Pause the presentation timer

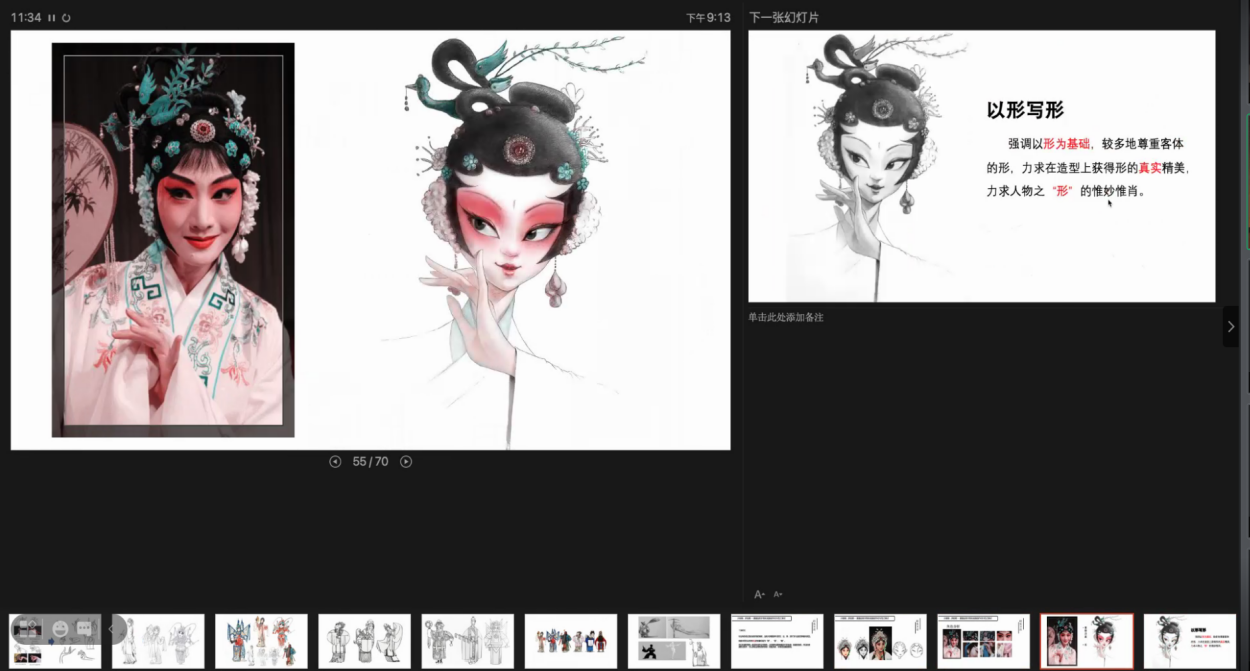pos(52,18)
